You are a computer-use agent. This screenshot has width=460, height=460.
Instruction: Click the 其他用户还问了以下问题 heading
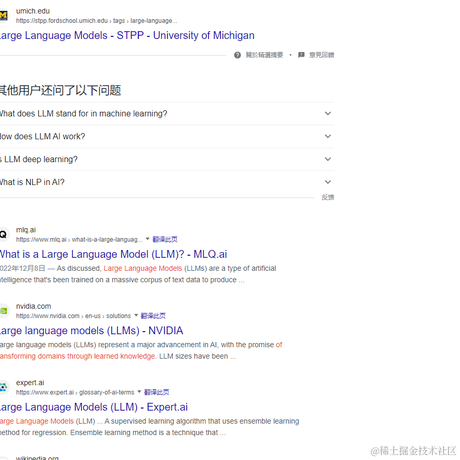tap(60, 90)
